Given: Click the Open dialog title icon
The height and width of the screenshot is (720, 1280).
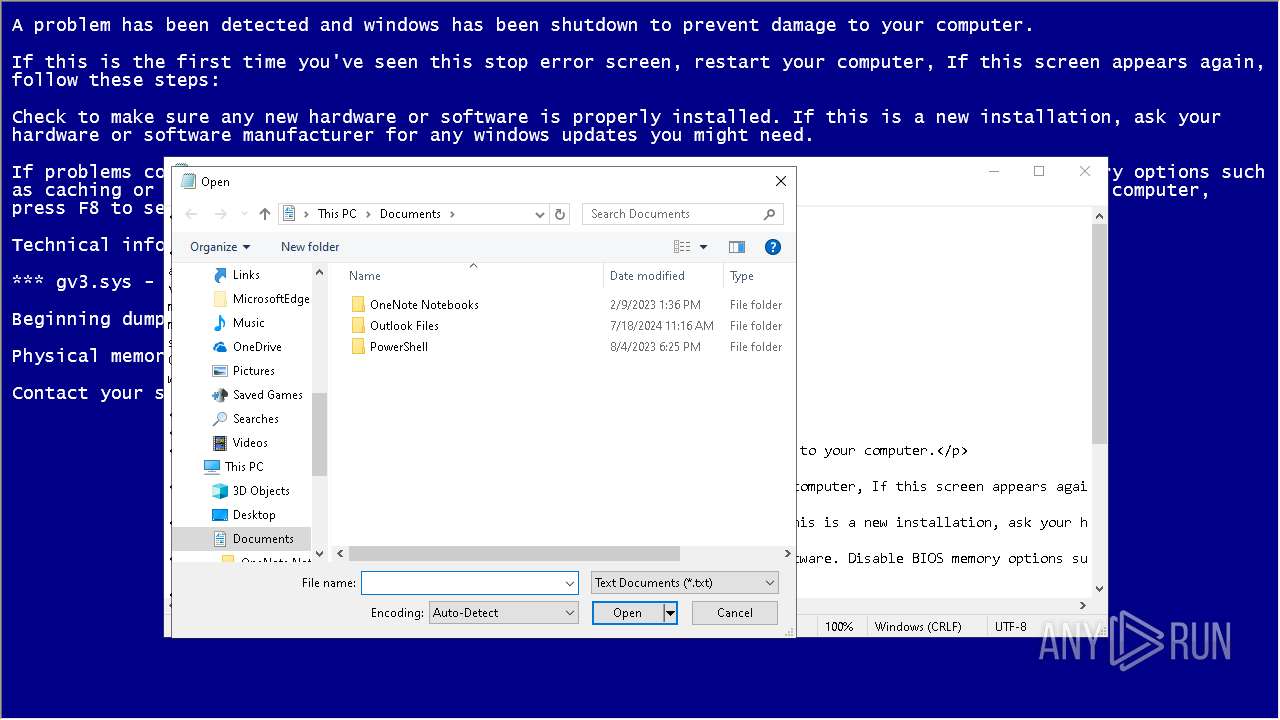Looking at the screenshot, I should pyautogui.click(x=188, y=181).
